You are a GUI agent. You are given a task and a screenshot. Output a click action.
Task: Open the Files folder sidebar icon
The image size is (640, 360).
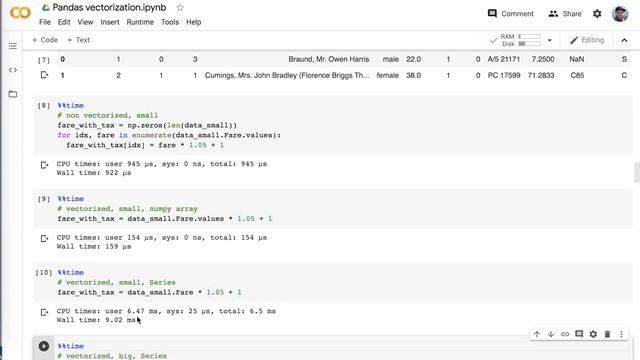pyautogui.click(x=13, y=94)
